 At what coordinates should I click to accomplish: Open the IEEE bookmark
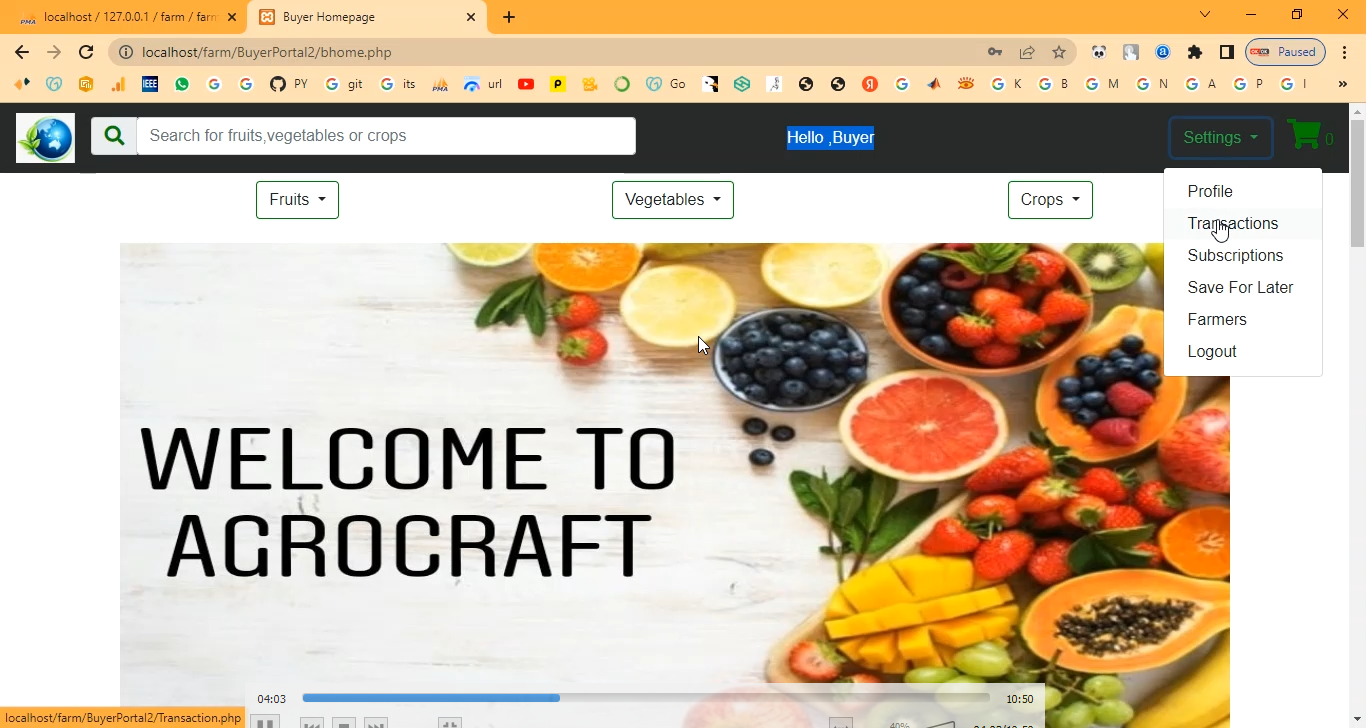pos(150,85)
